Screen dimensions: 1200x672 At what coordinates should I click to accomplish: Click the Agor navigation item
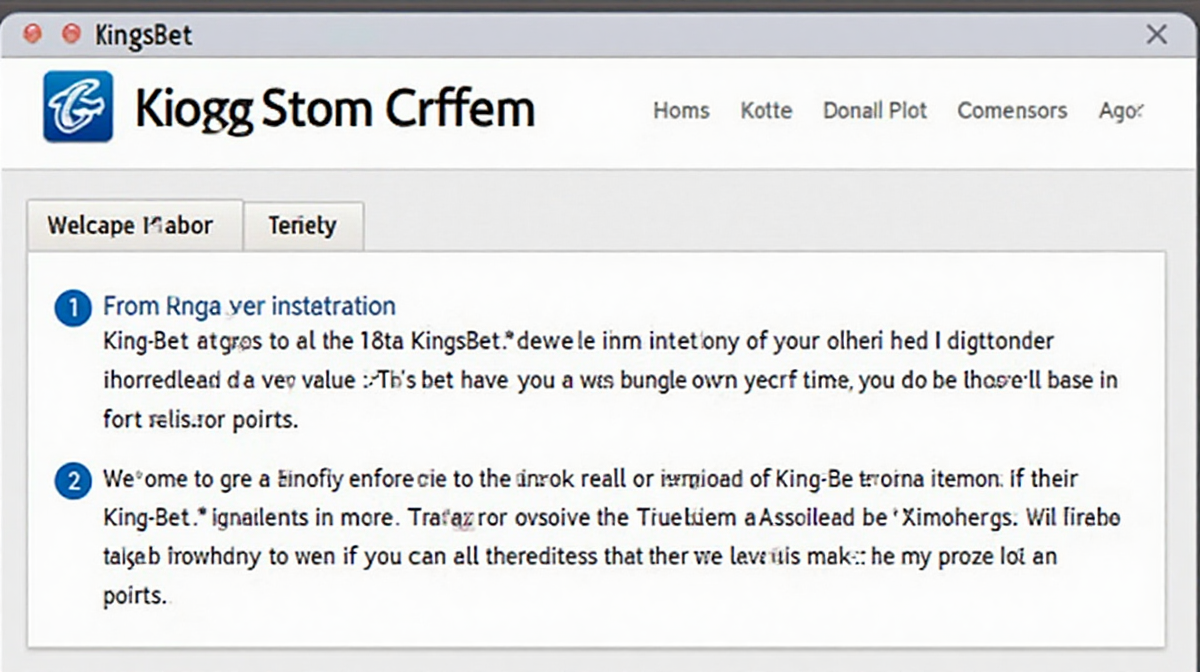tap(1120, 110)
